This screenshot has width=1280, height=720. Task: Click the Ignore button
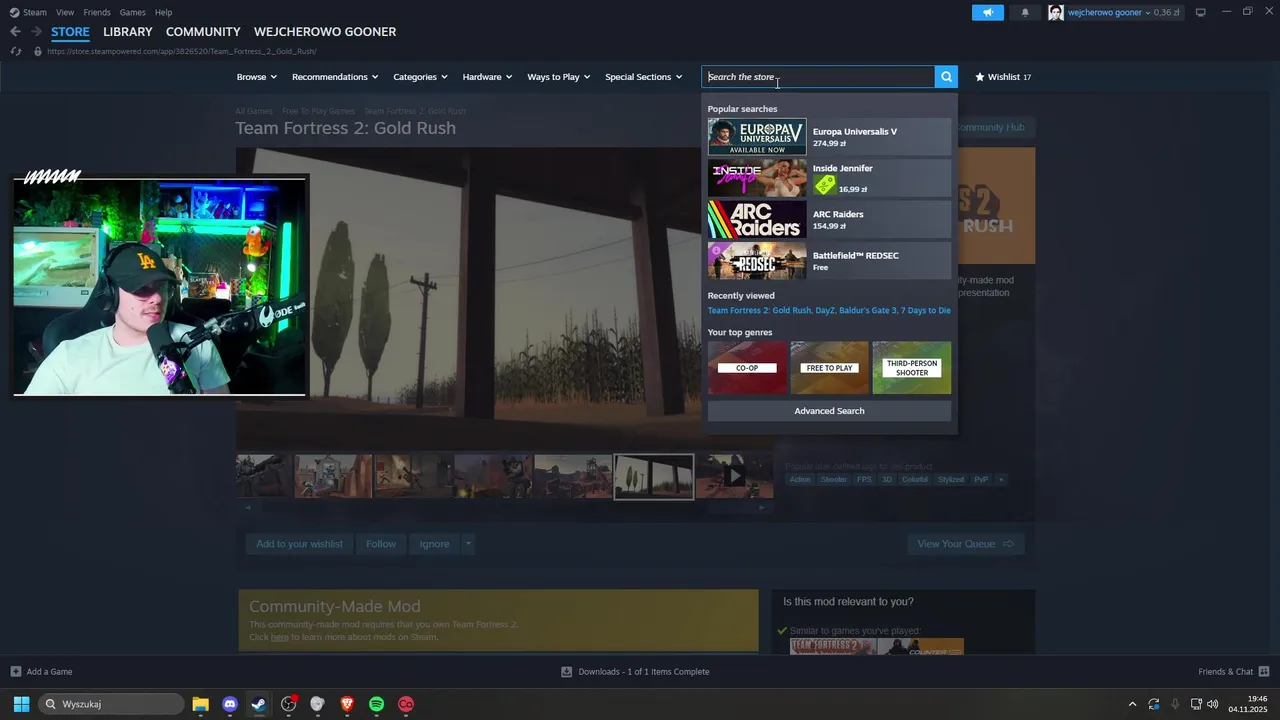pyautogui.click(x=434, y=544)
